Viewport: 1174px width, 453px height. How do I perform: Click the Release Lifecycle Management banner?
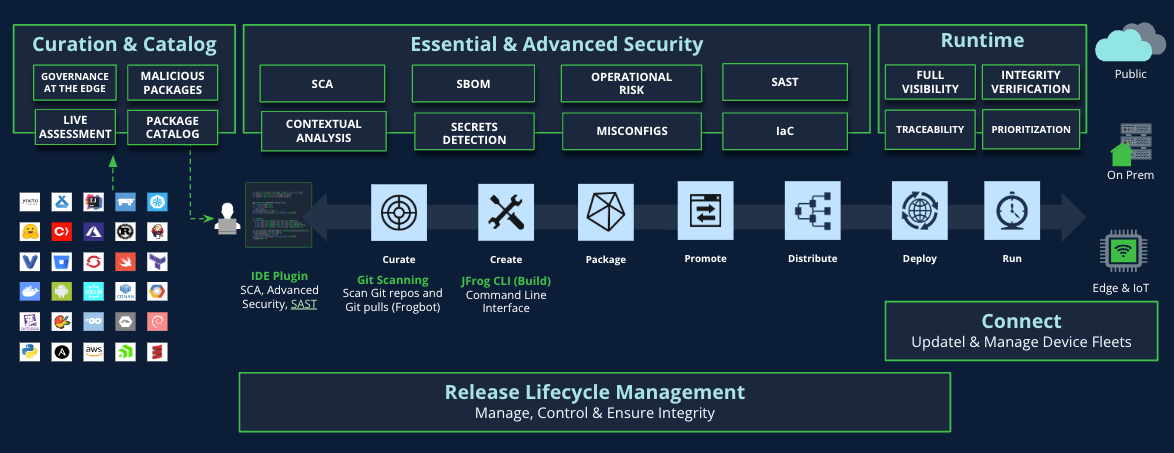point(594,402)
